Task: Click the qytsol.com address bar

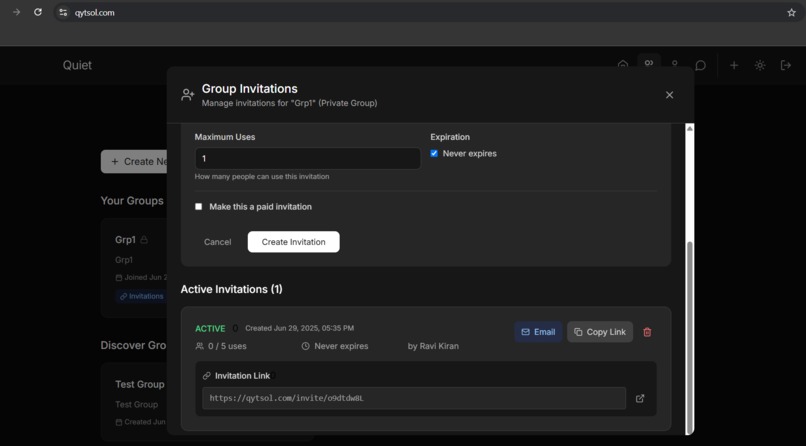Action: pos(427,12)
